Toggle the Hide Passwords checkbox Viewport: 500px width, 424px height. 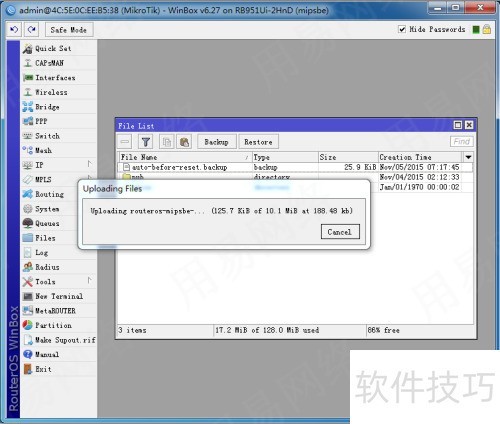(402, 29)
